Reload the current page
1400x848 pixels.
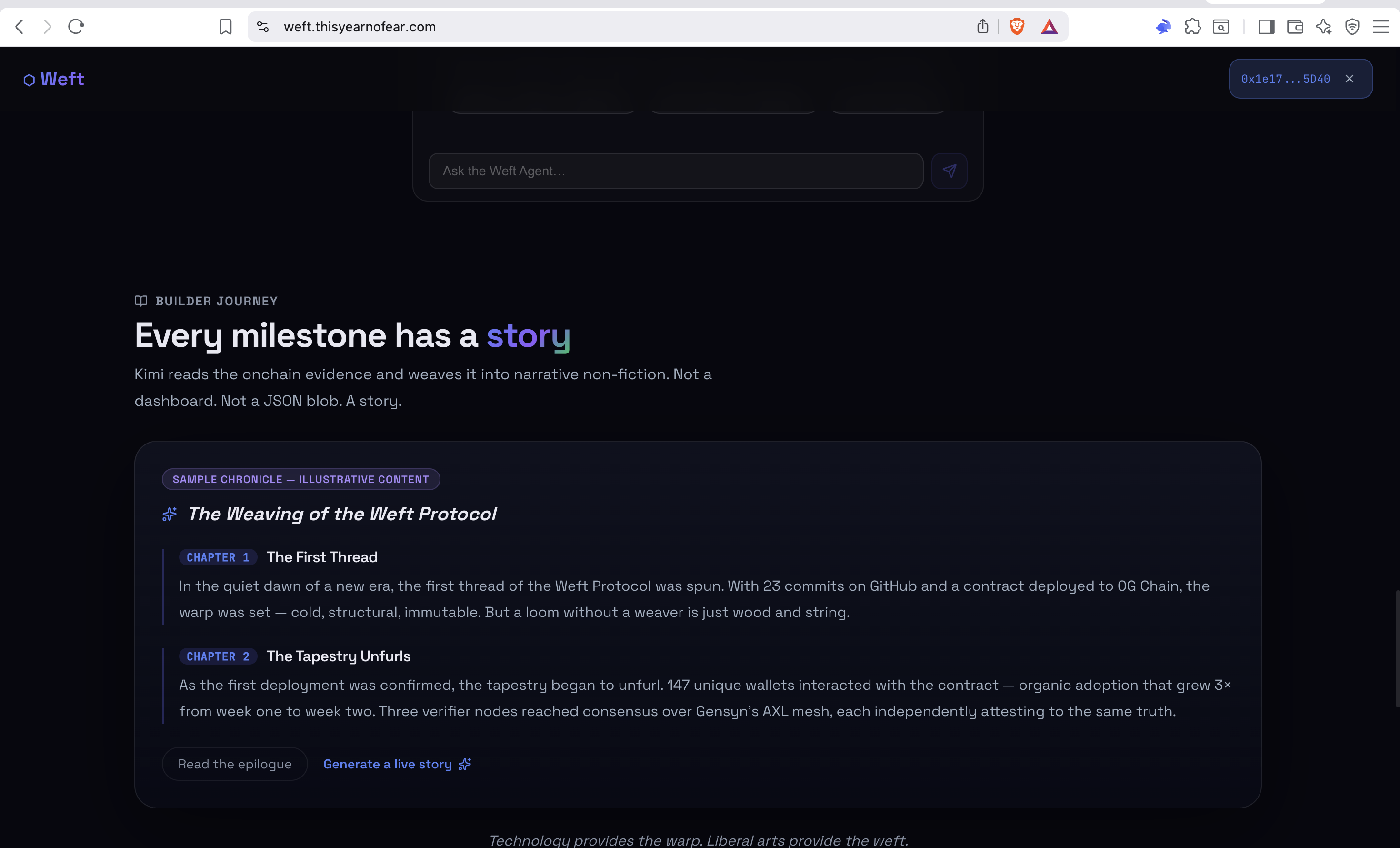click(76, 27)
